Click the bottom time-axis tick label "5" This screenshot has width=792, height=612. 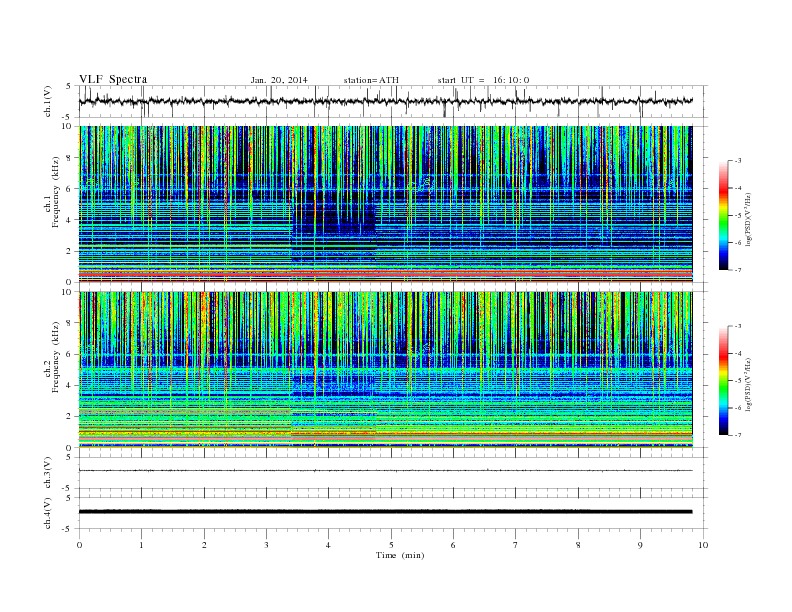coord(391,545)
